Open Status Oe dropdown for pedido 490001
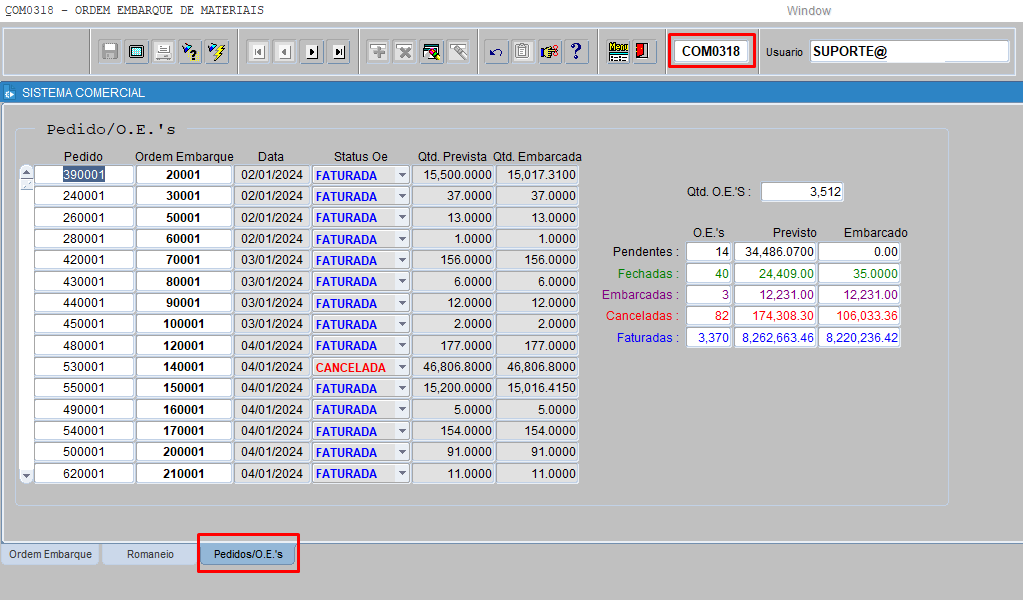 point(402,410)
